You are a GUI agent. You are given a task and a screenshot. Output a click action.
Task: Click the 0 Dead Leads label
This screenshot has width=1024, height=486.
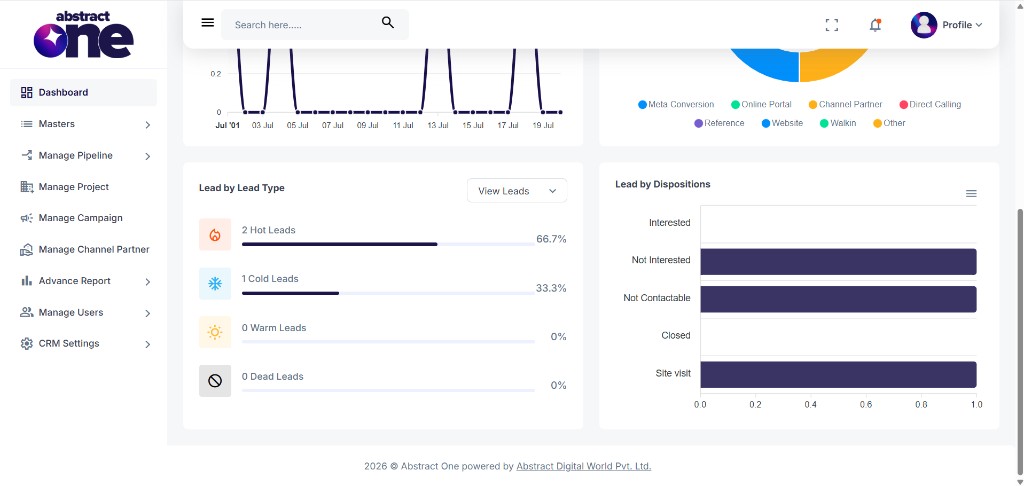click(x=272, y=376)
